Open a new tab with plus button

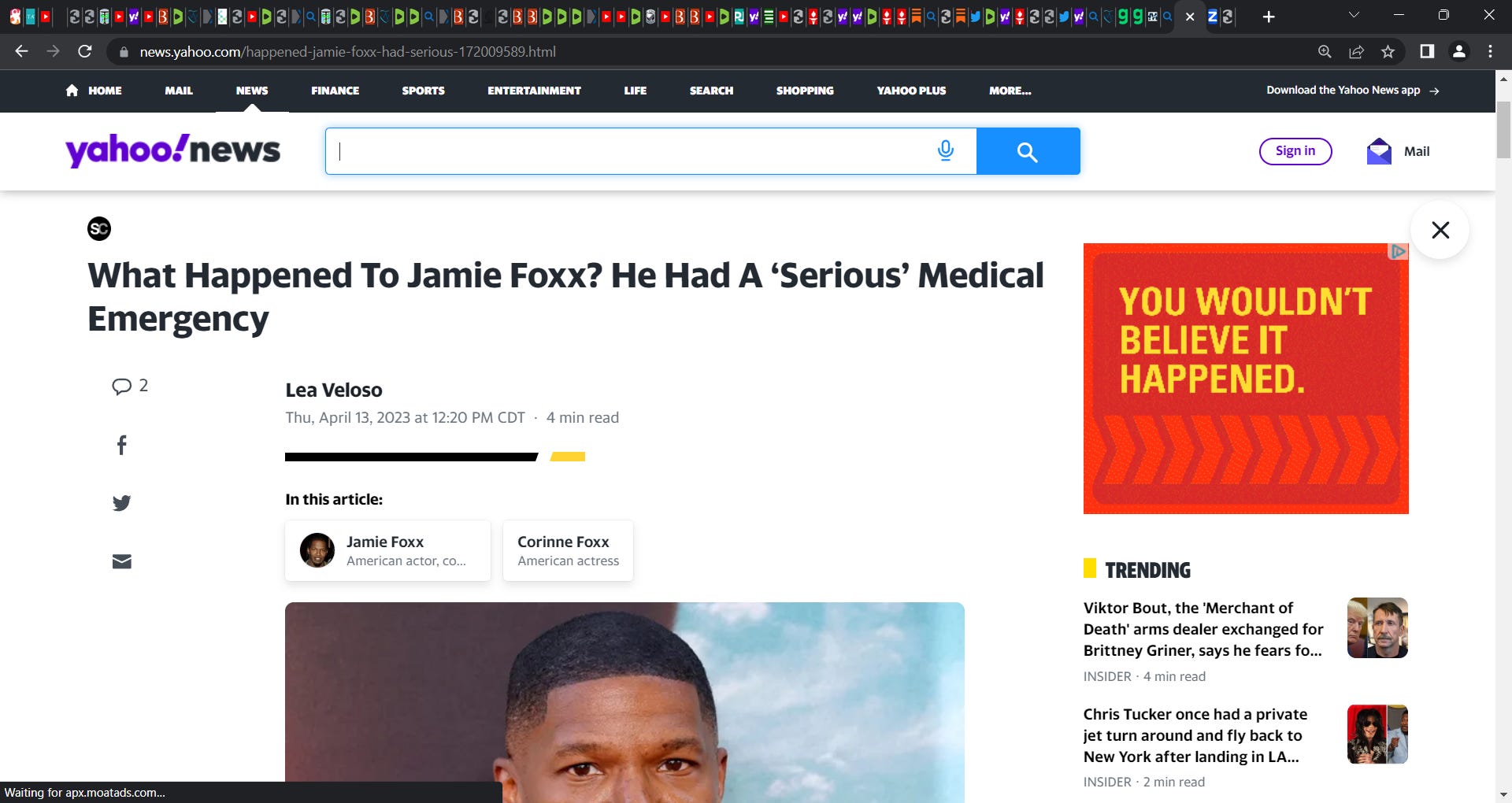tap(1268, 17)
